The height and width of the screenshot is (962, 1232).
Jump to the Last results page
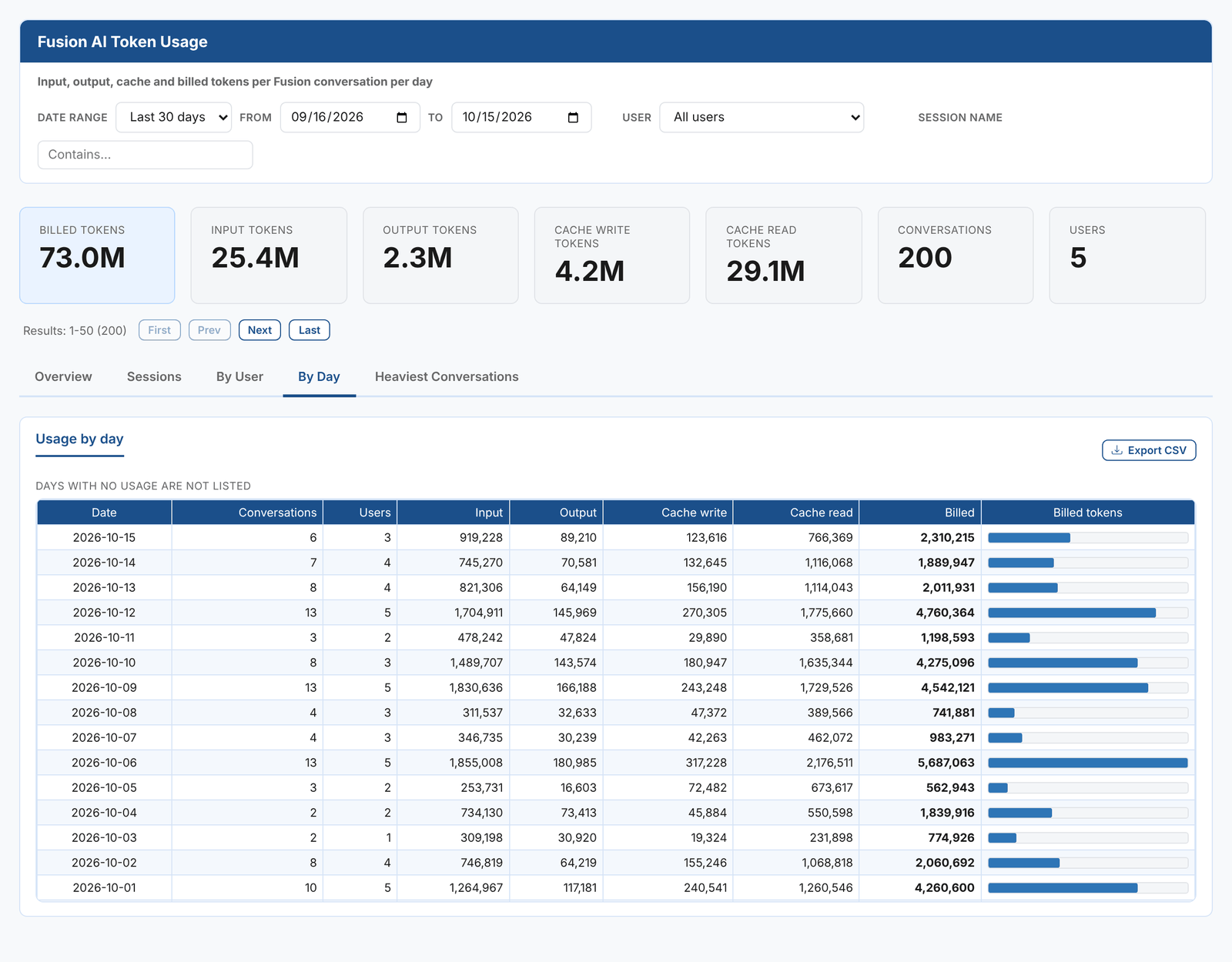tap(310, 330)
